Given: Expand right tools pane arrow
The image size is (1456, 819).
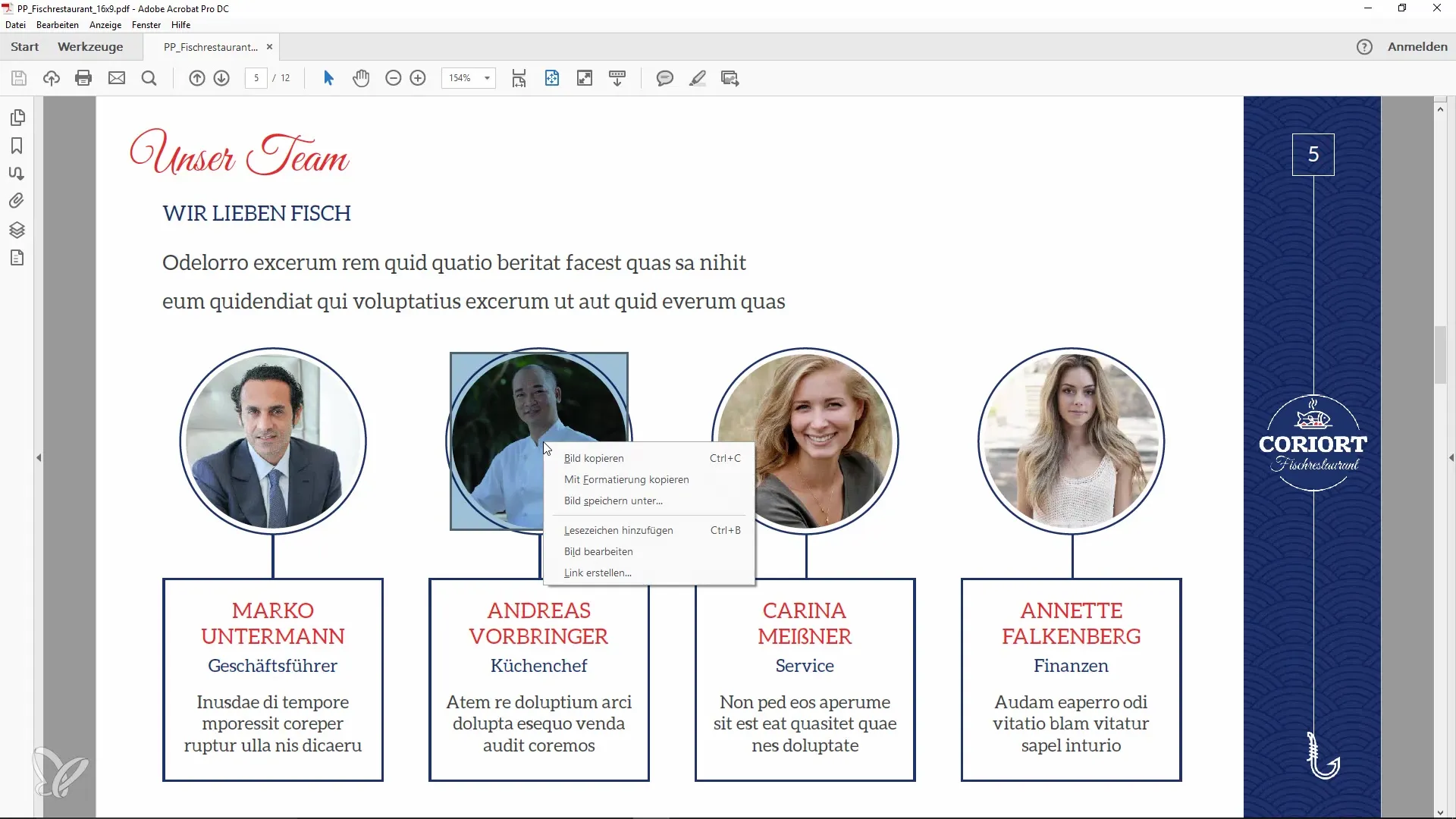Looking at the screenshot, I should pos(1451,457).
